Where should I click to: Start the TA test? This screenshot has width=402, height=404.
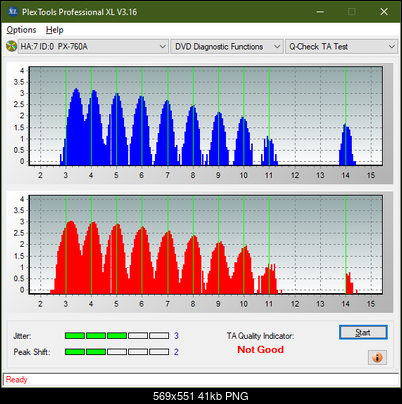point(363,332)
